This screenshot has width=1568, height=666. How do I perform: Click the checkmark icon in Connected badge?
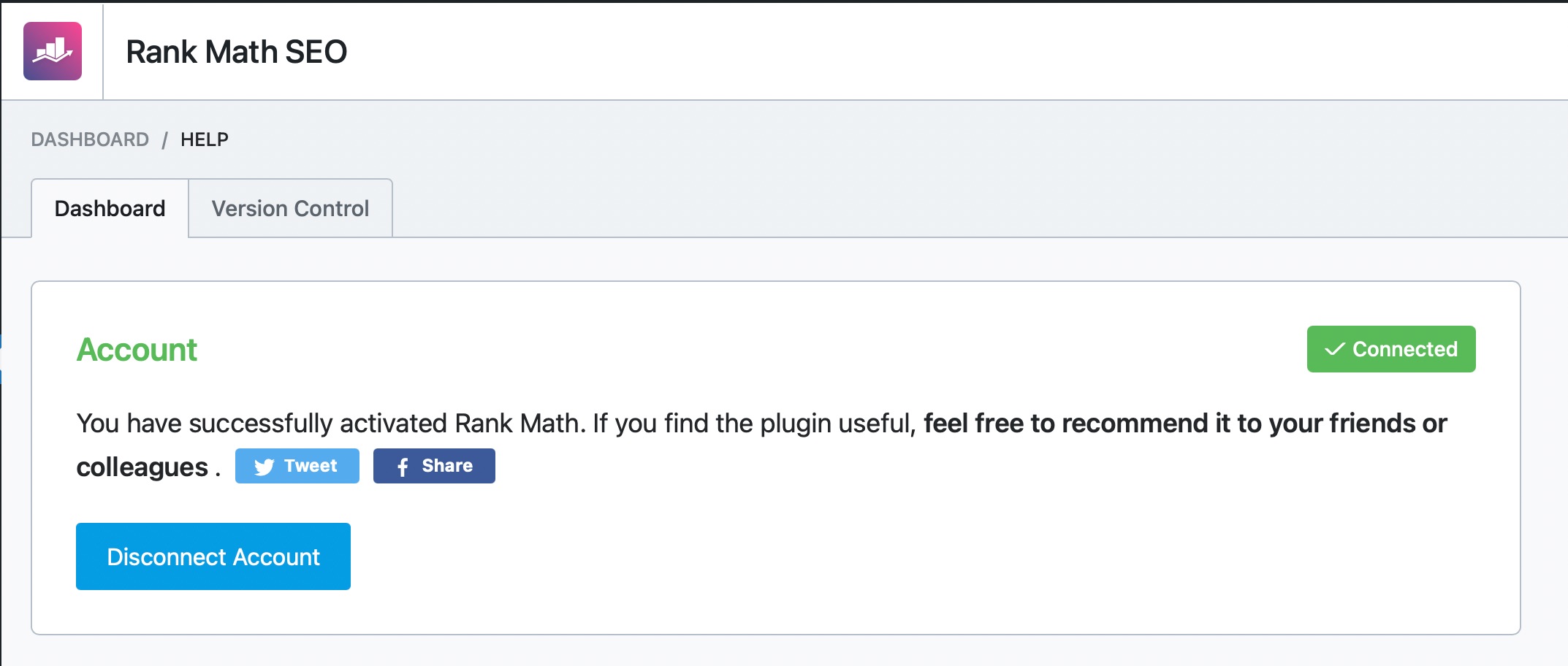coord(1334,349)
